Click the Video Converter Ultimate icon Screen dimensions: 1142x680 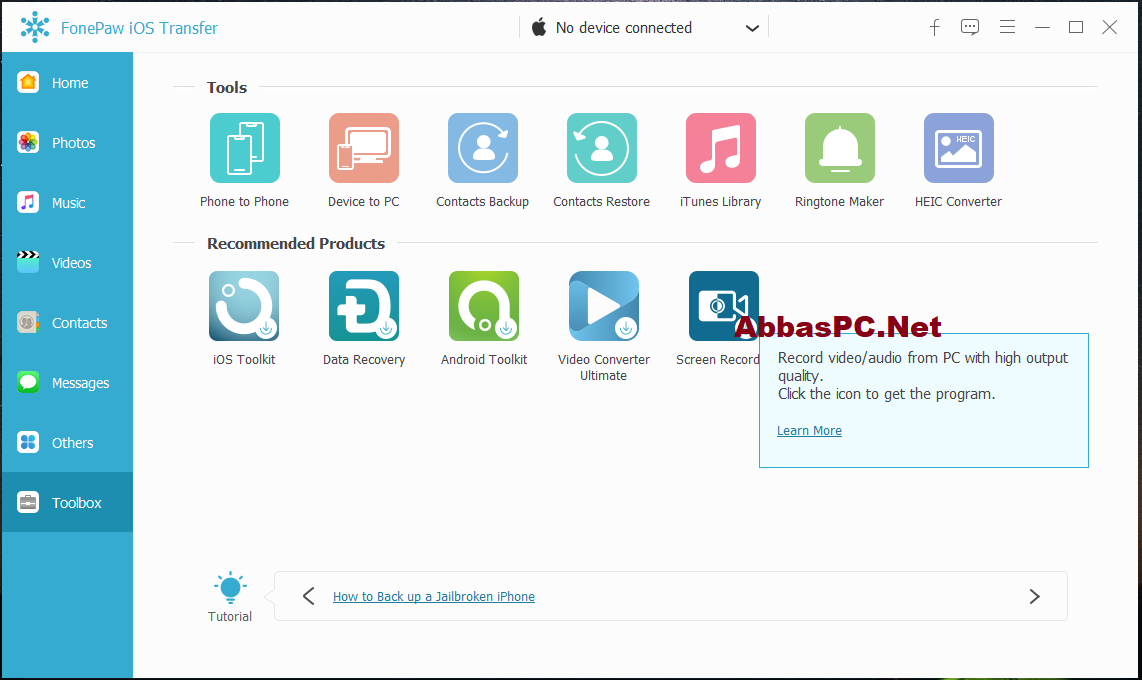[x=604, y=306]
